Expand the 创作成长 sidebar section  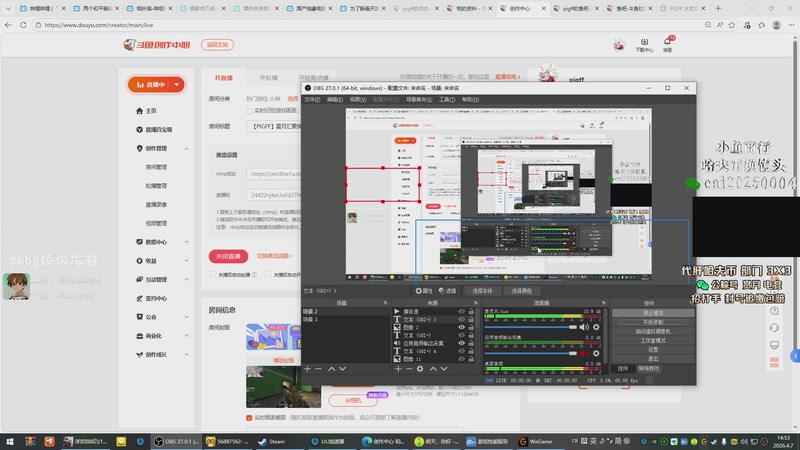click(x=186, y=355)
